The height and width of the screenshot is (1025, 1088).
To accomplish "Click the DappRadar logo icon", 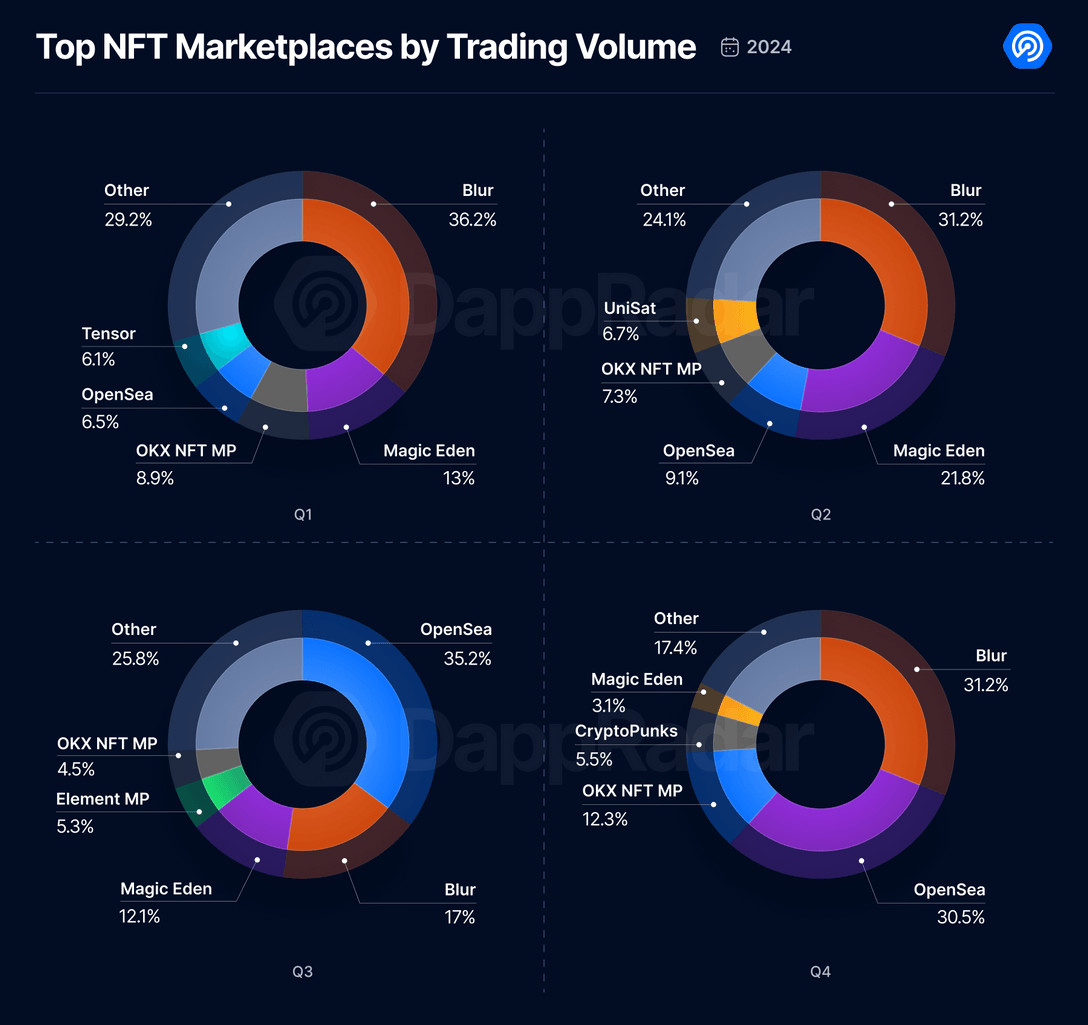I will (x=1027, y=46).
